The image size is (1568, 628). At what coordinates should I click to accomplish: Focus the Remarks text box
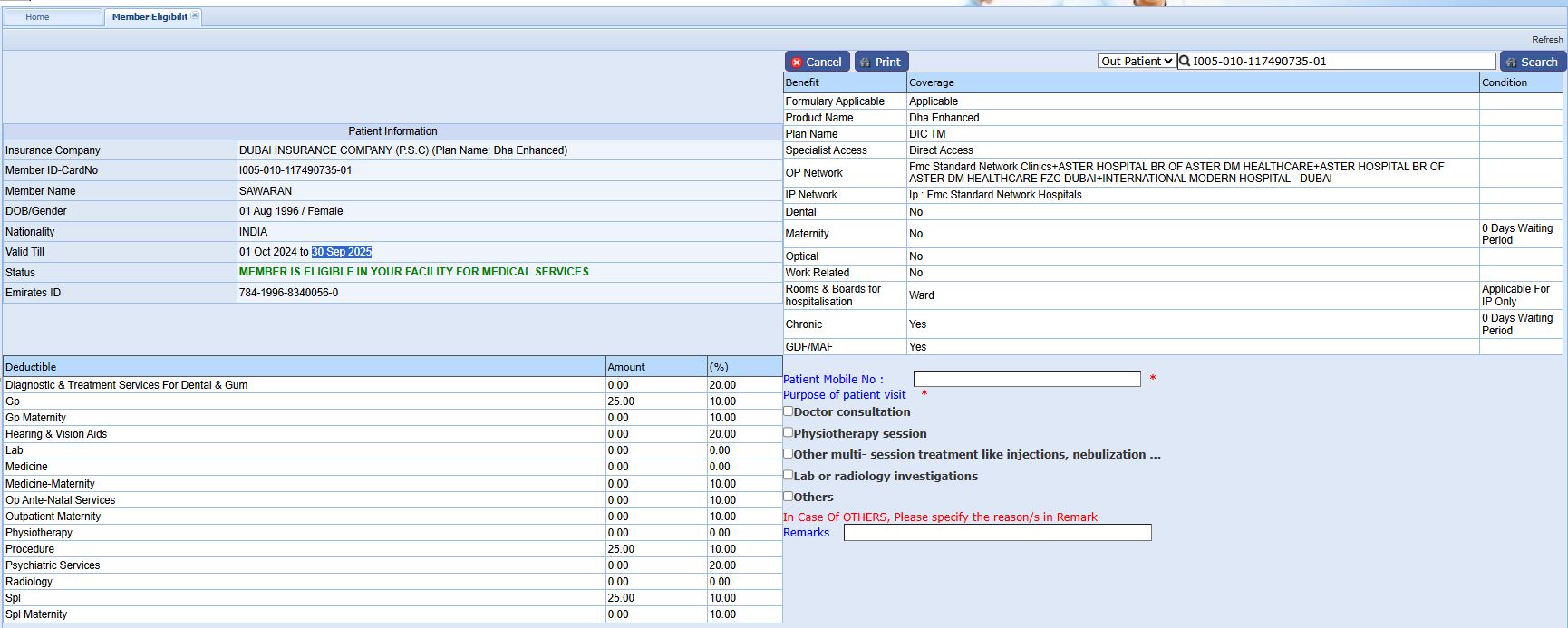tap(997, 533)
